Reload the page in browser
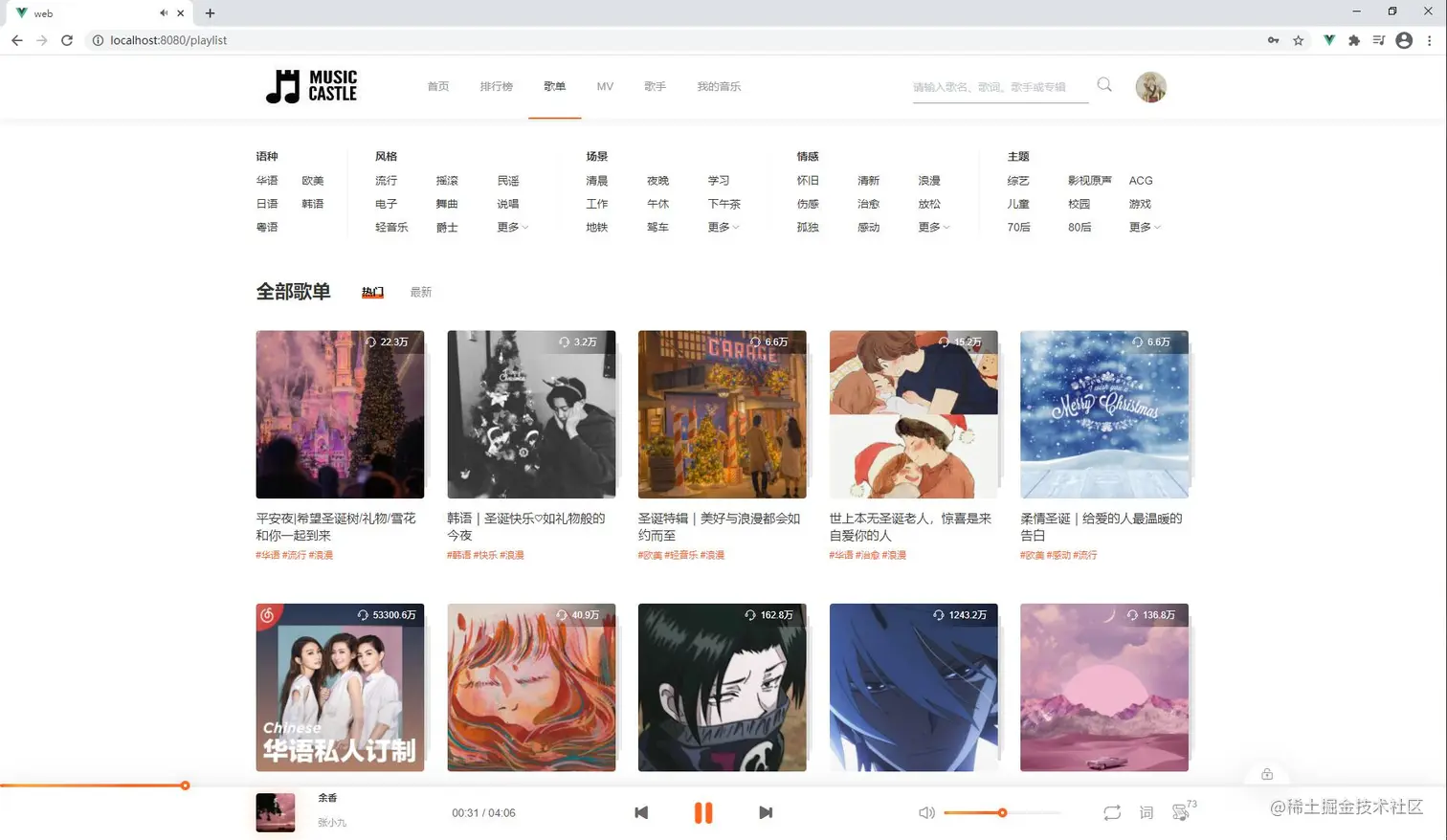Viewport: 1447px width, 840px height. tap(67, 40)
